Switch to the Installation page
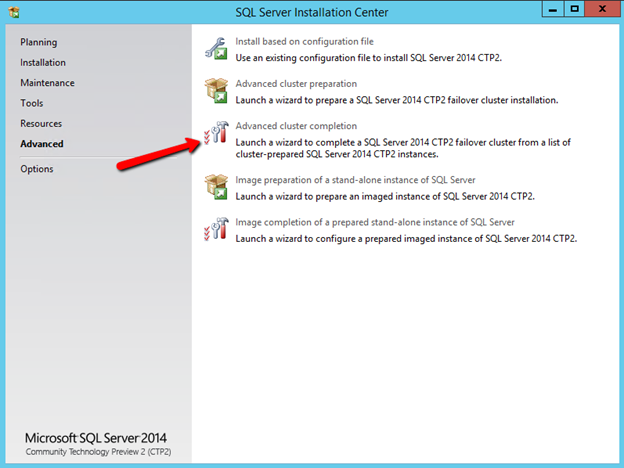624x468 pixels. click(x=43, y=62)
